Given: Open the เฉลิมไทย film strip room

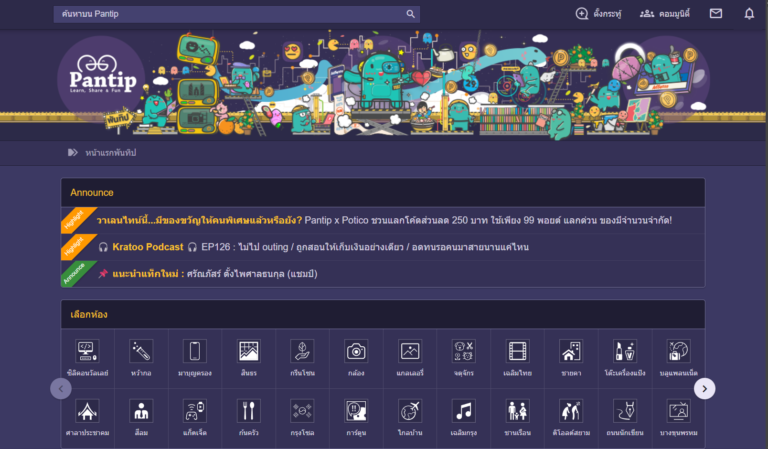Looking at the screenshot, I should click(x=518, y=352).
